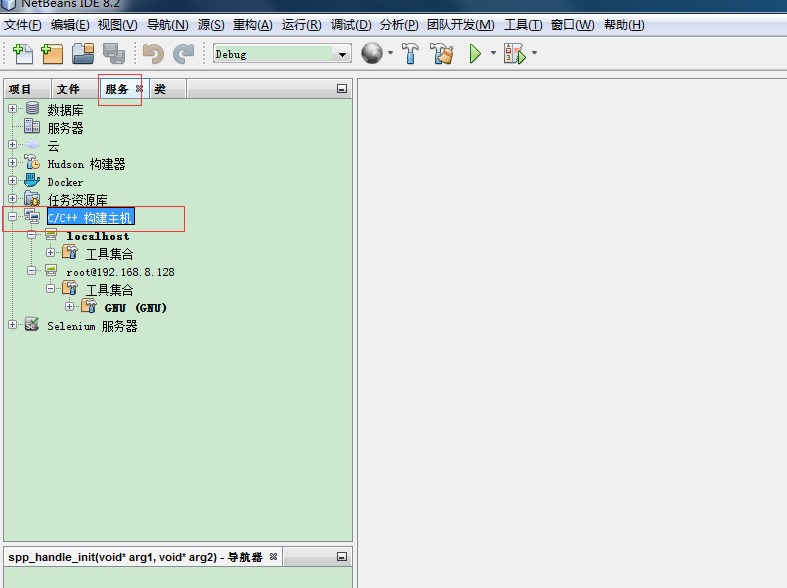Click the Open Project toolbar icon
Image resolution: width=787 pixels, height=588 pixels.
click(83, 54)
